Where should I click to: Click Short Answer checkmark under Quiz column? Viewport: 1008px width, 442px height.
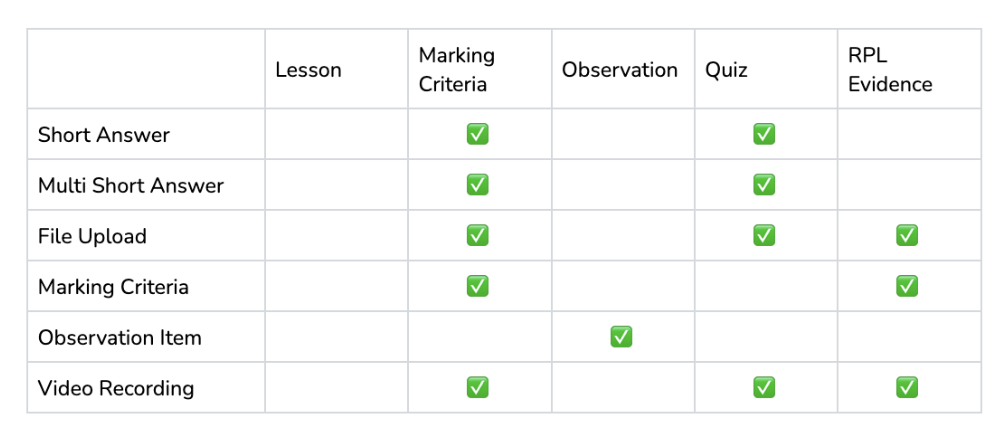(x=764, y=134)
